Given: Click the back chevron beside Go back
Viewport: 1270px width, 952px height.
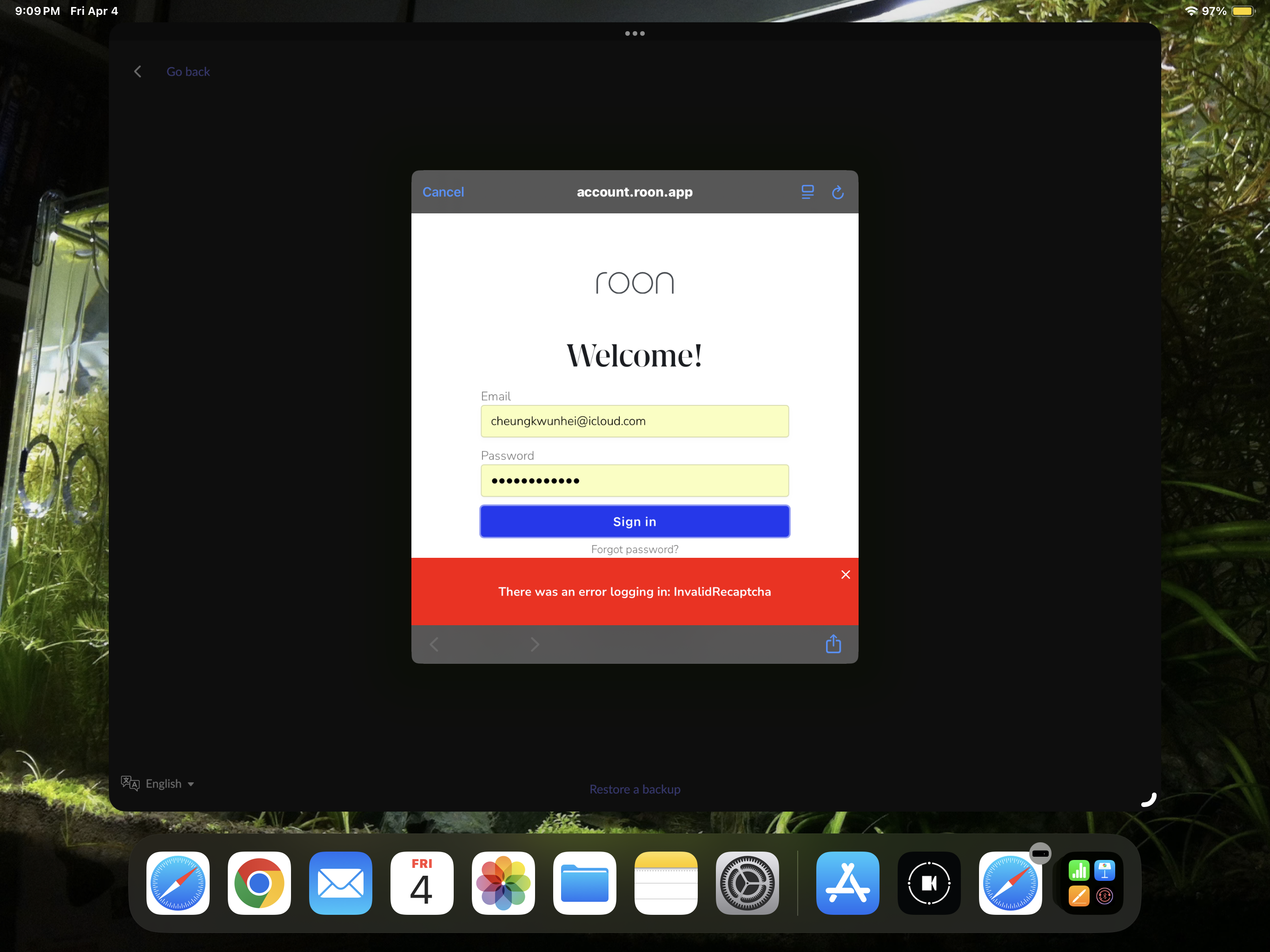Looking at the screenshot, I should coord(138,72).
